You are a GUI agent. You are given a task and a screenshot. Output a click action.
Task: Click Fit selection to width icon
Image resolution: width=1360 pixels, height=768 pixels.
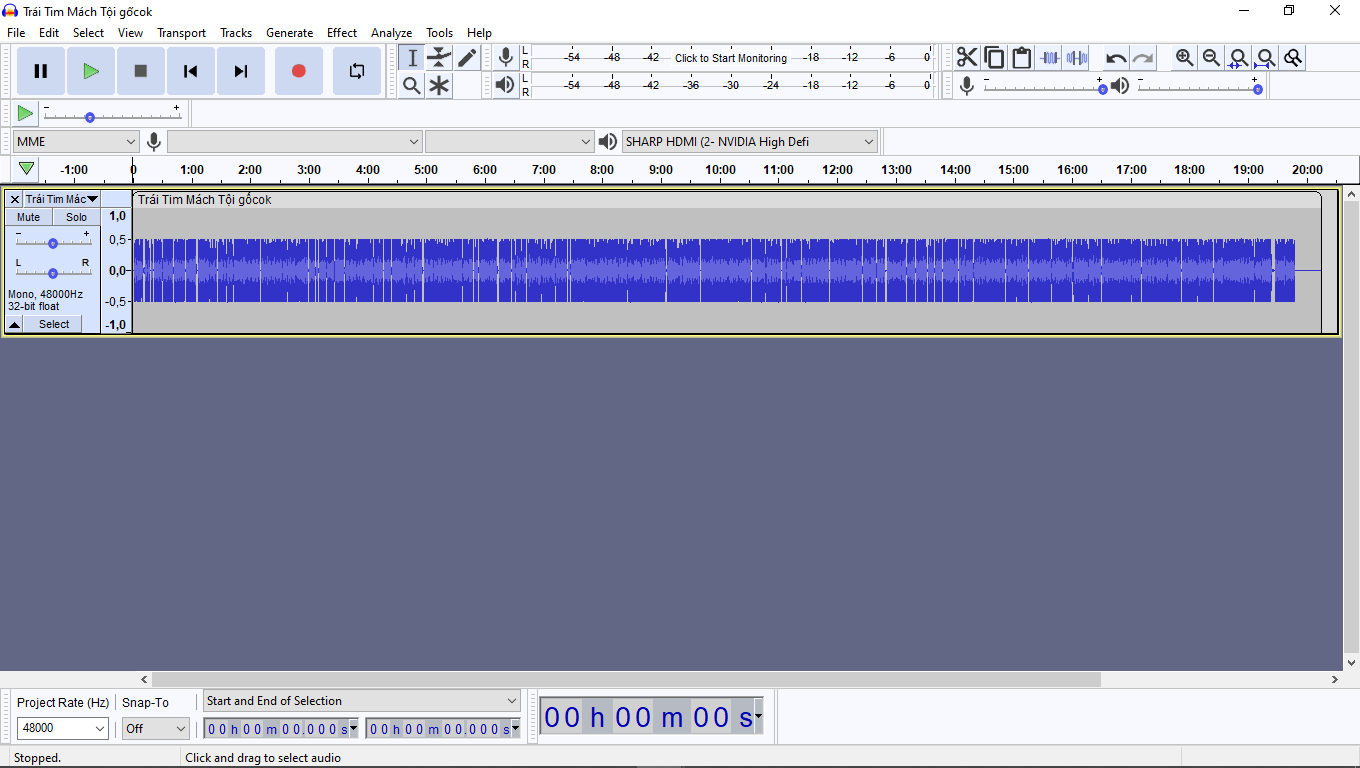(x=1239, y=58)
